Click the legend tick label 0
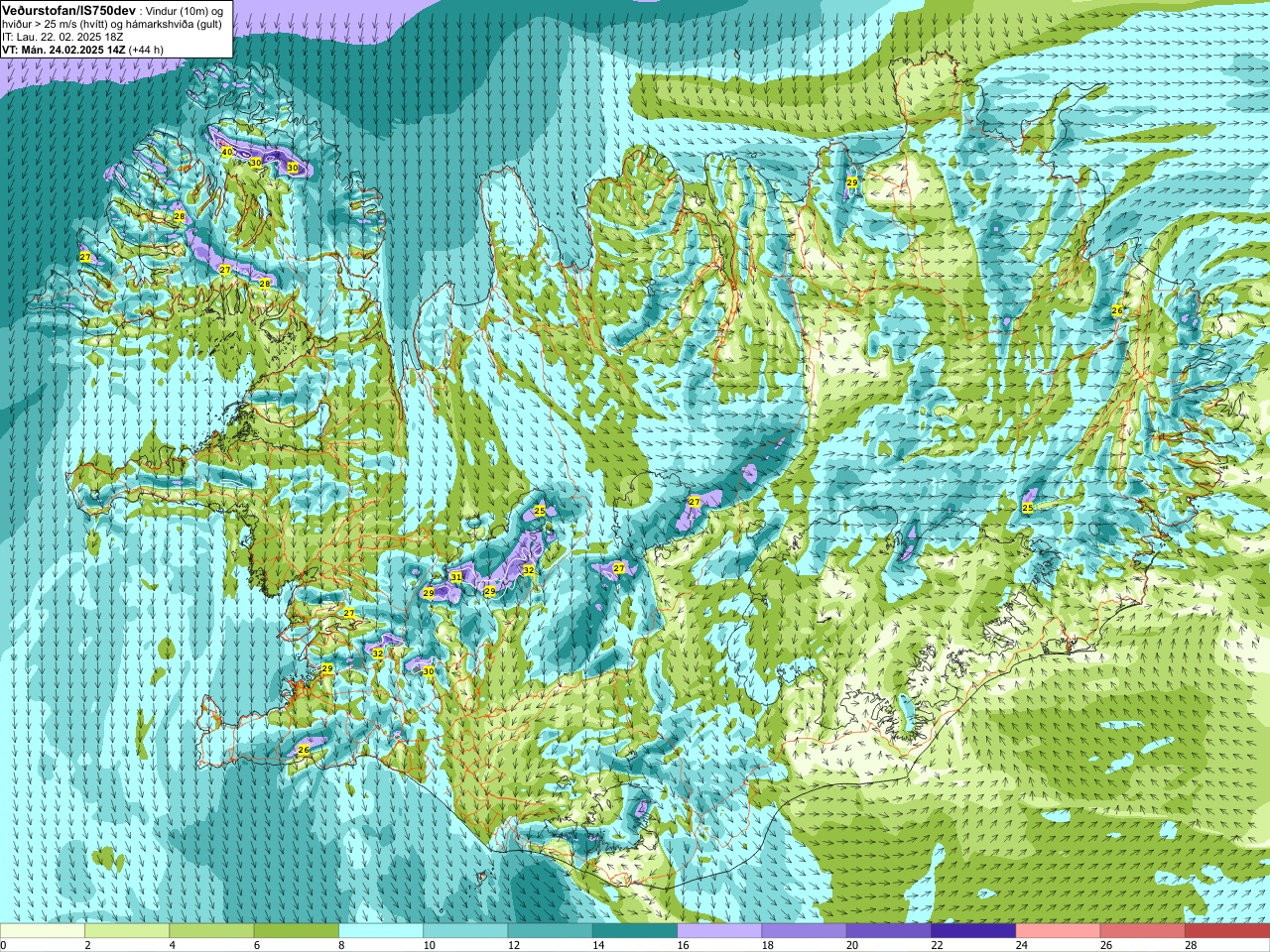Screen dimensions: 1270x952 click(4, 945)
